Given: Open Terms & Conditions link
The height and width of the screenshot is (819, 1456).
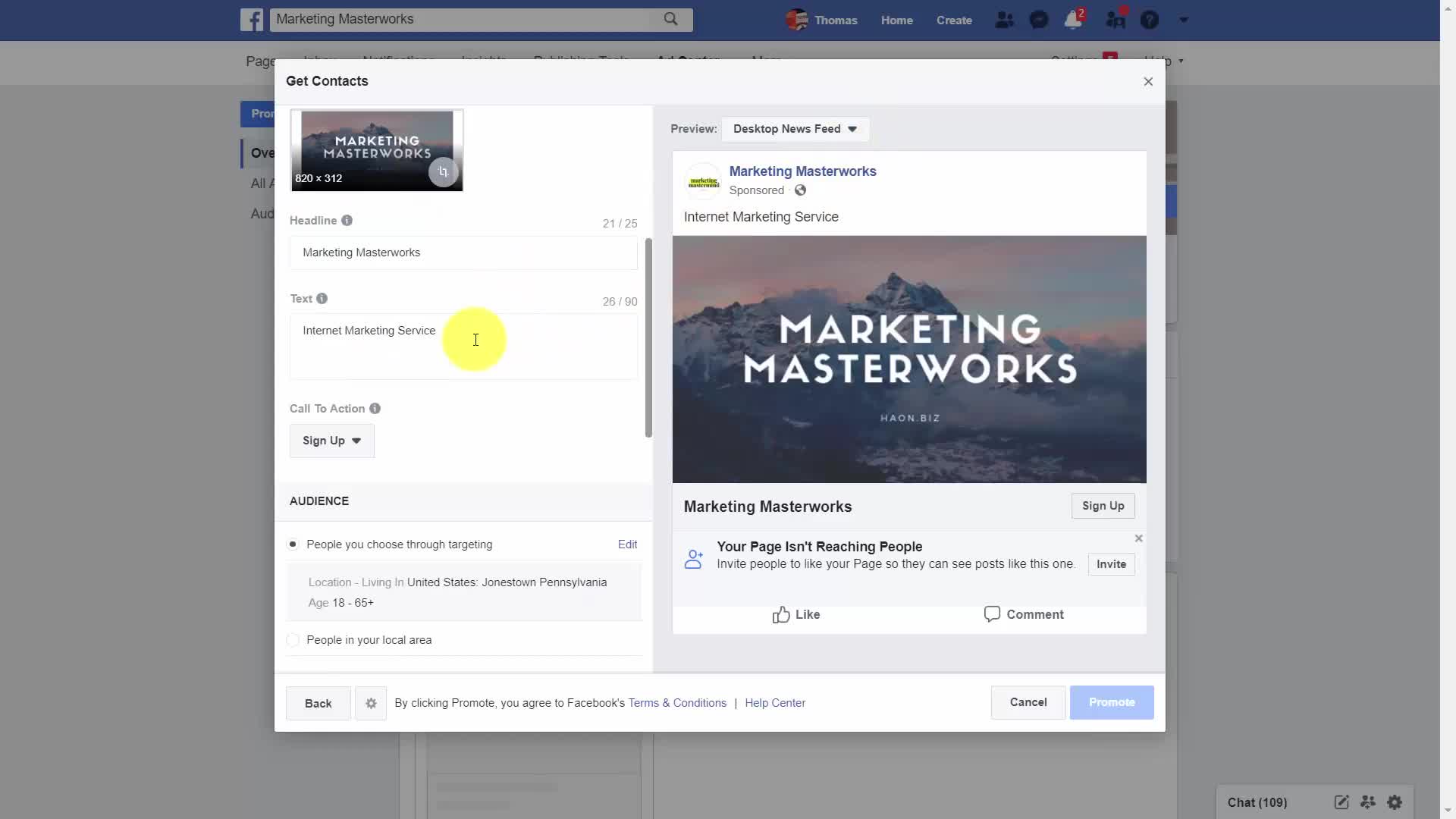Looking at the screenshot, I should pos(677,703).
